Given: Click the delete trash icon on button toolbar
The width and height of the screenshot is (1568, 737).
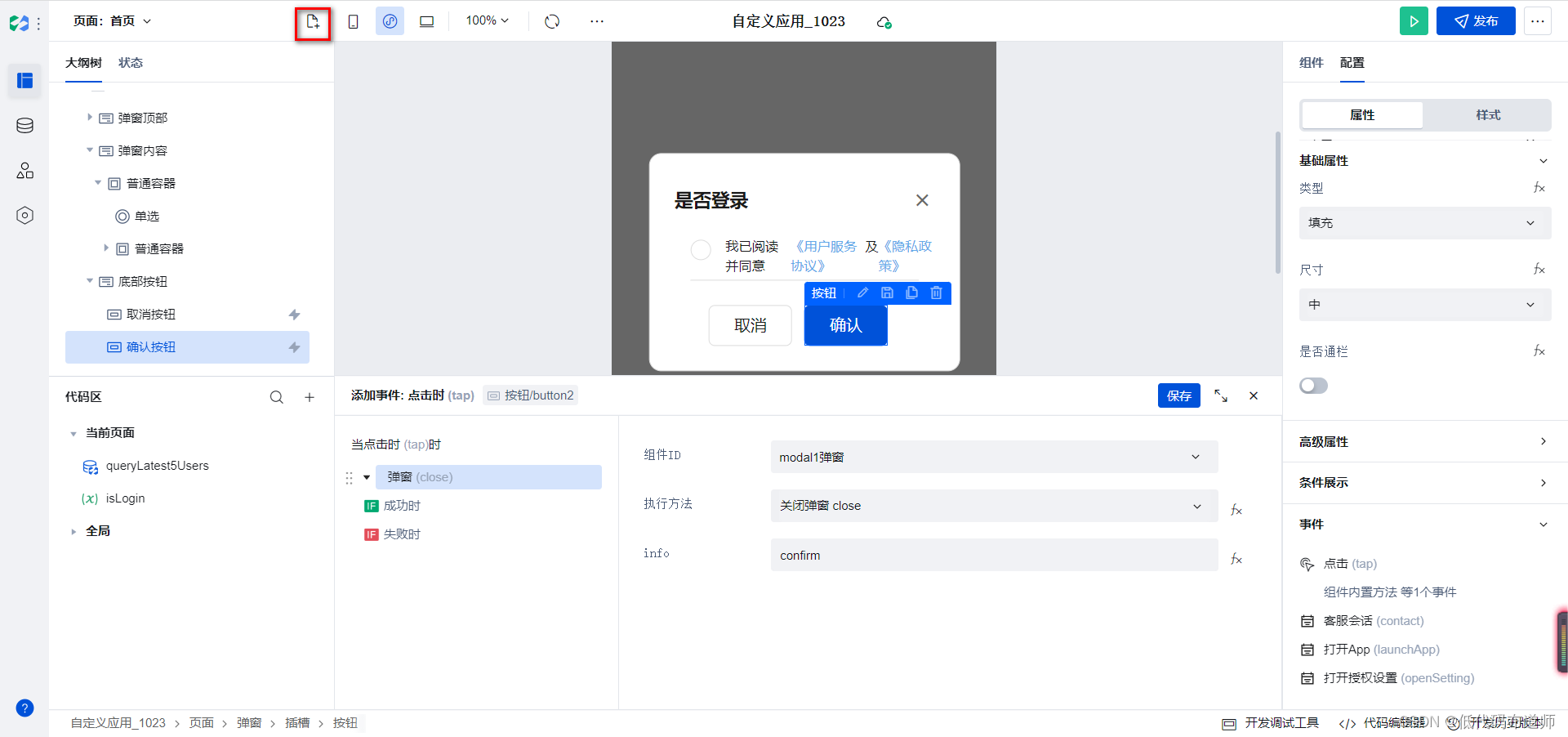Looking at the screenshot, I should click(x=936, y=293).
